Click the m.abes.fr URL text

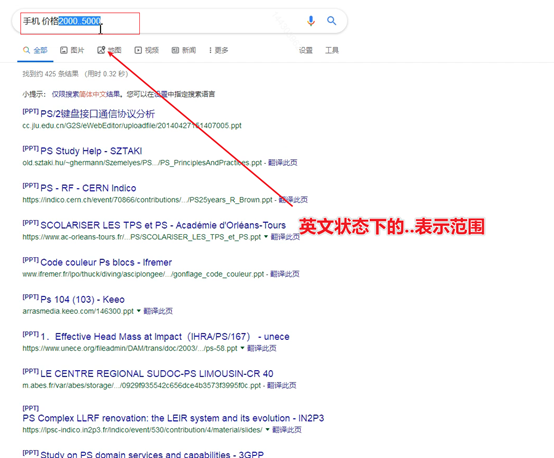click(x=142, y=385)
